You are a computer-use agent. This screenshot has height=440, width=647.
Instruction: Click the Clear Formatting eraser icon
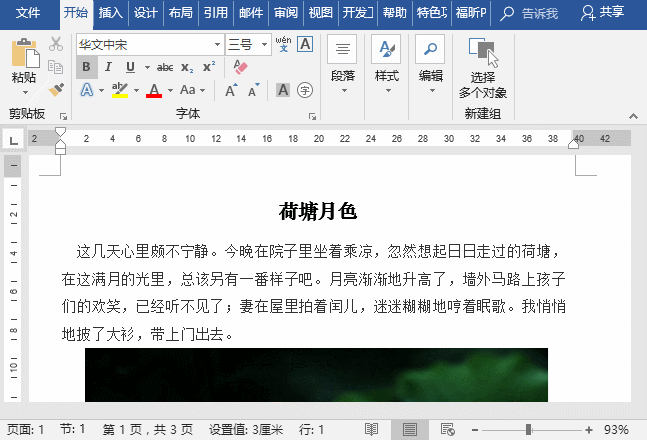pyautogui.click(x=240, y=66)
